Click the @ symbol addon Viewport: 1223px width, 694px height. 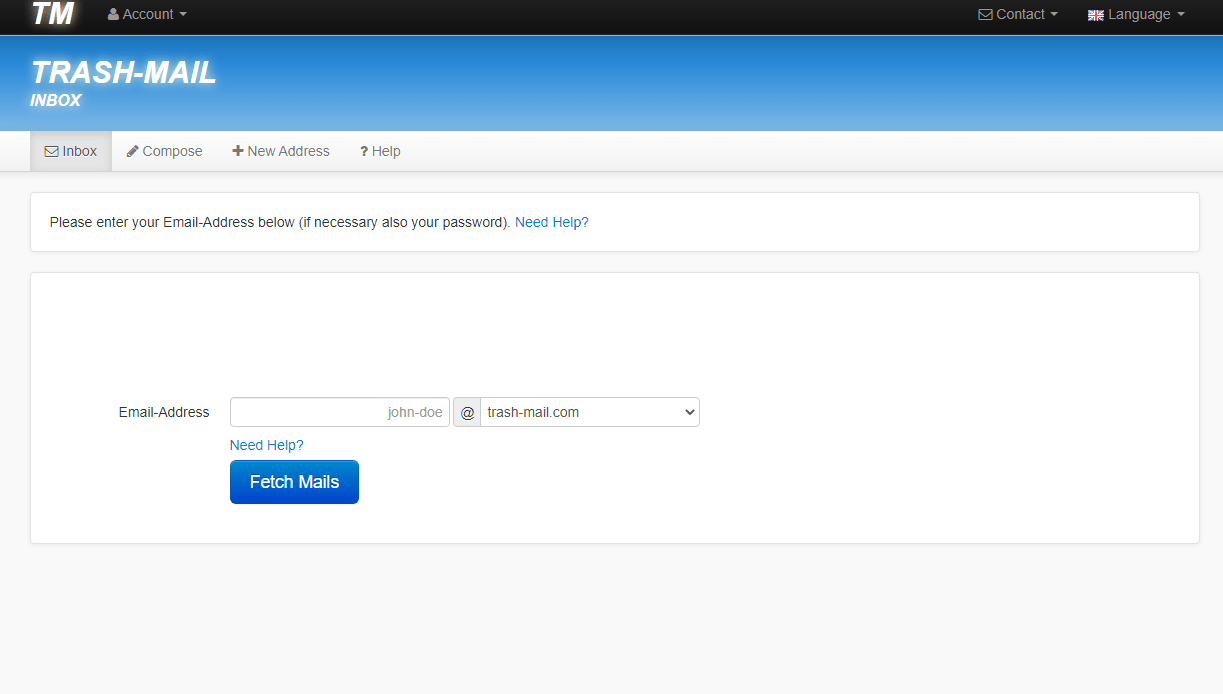pos(467,412)
